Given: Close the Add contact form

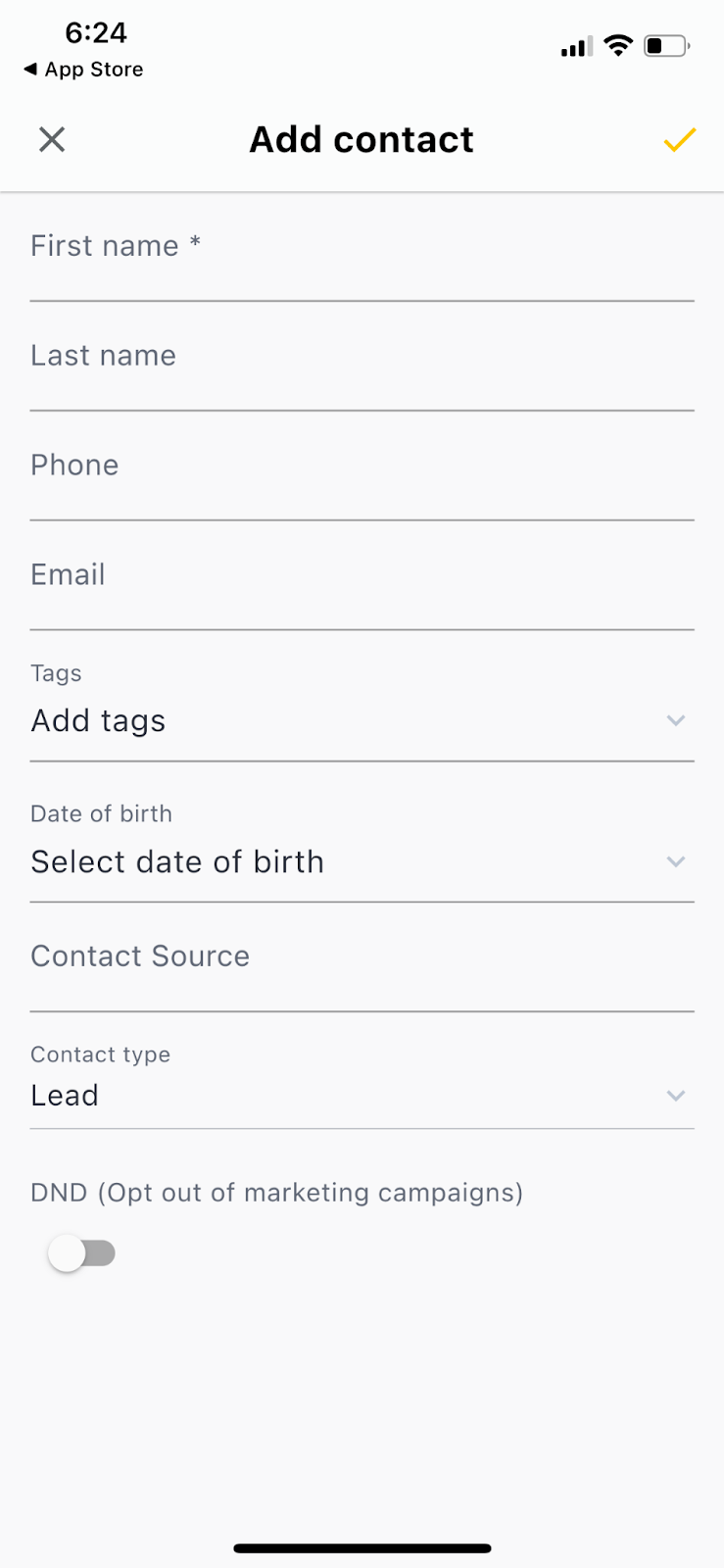Looking at the screenshot, I should click(x=52, y=140).
